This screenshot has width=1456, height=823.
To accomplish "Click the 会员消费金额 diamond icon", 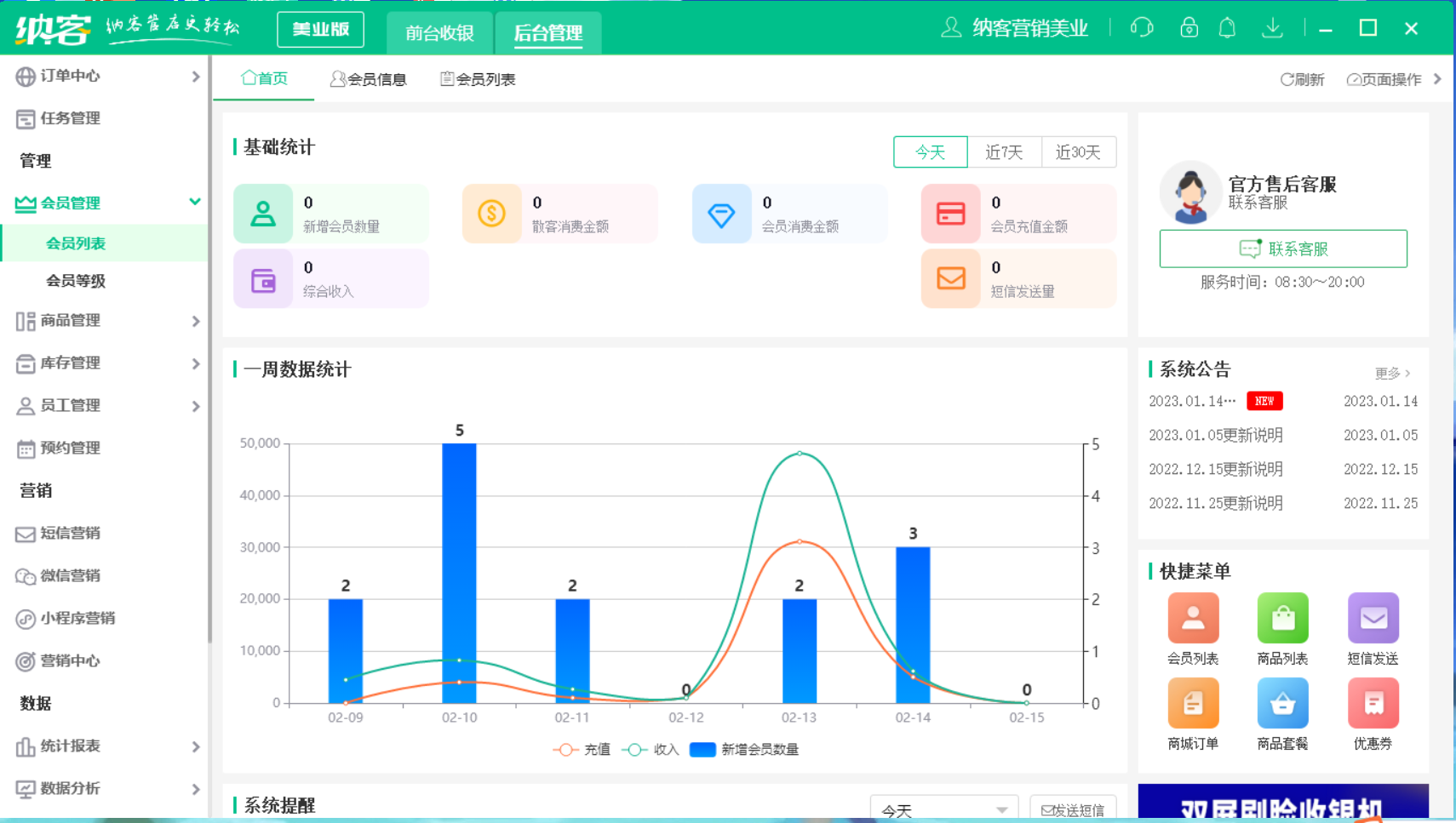I will [x=721, y=214].
